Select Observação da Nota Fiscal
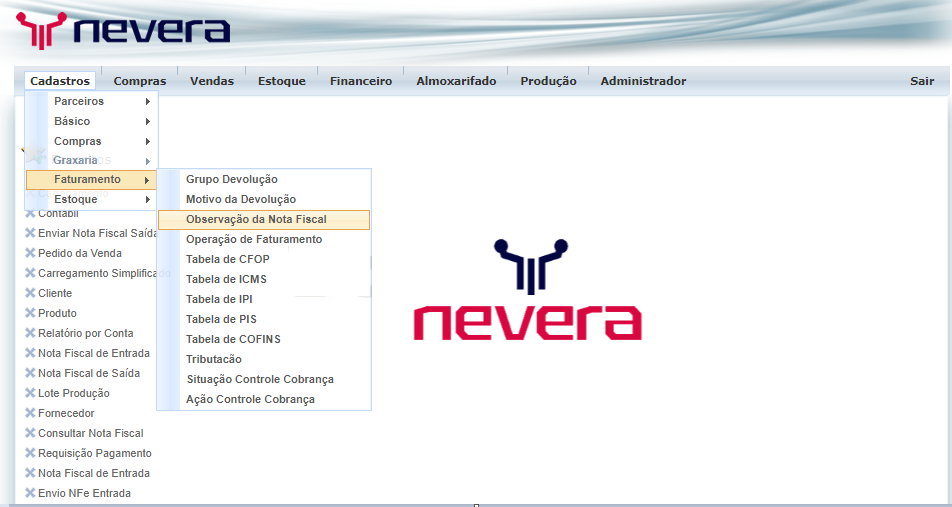 (264, 219)
